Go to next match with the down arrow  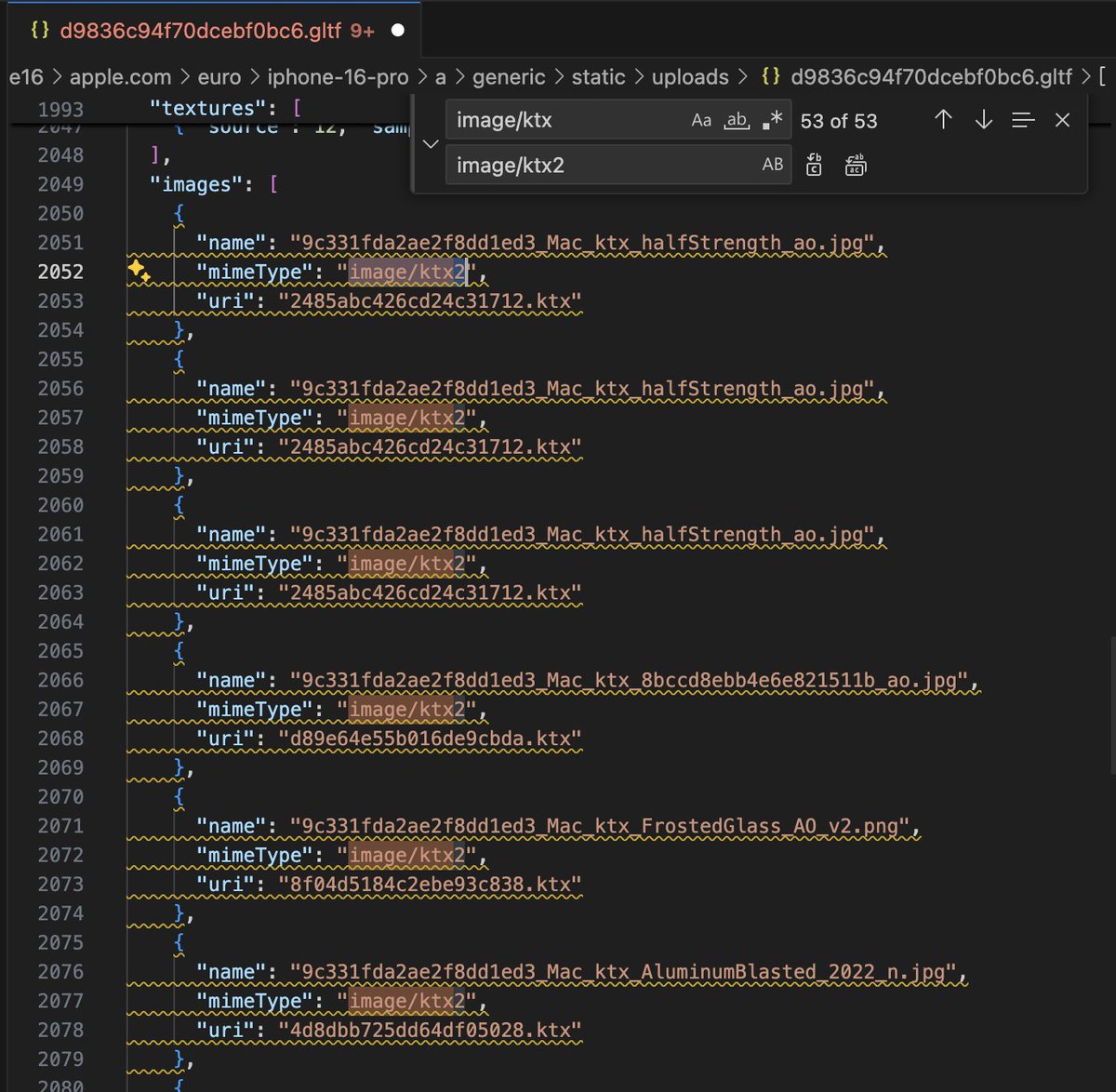point(983,120)
